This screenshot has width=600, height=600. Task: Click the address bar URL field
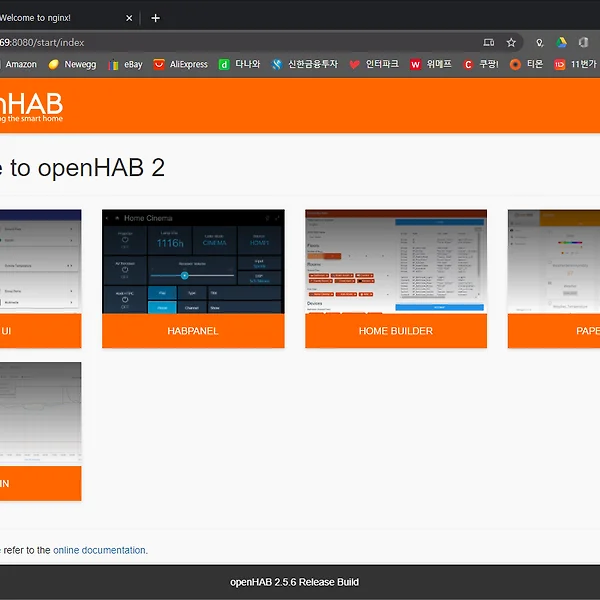point(237,42)
